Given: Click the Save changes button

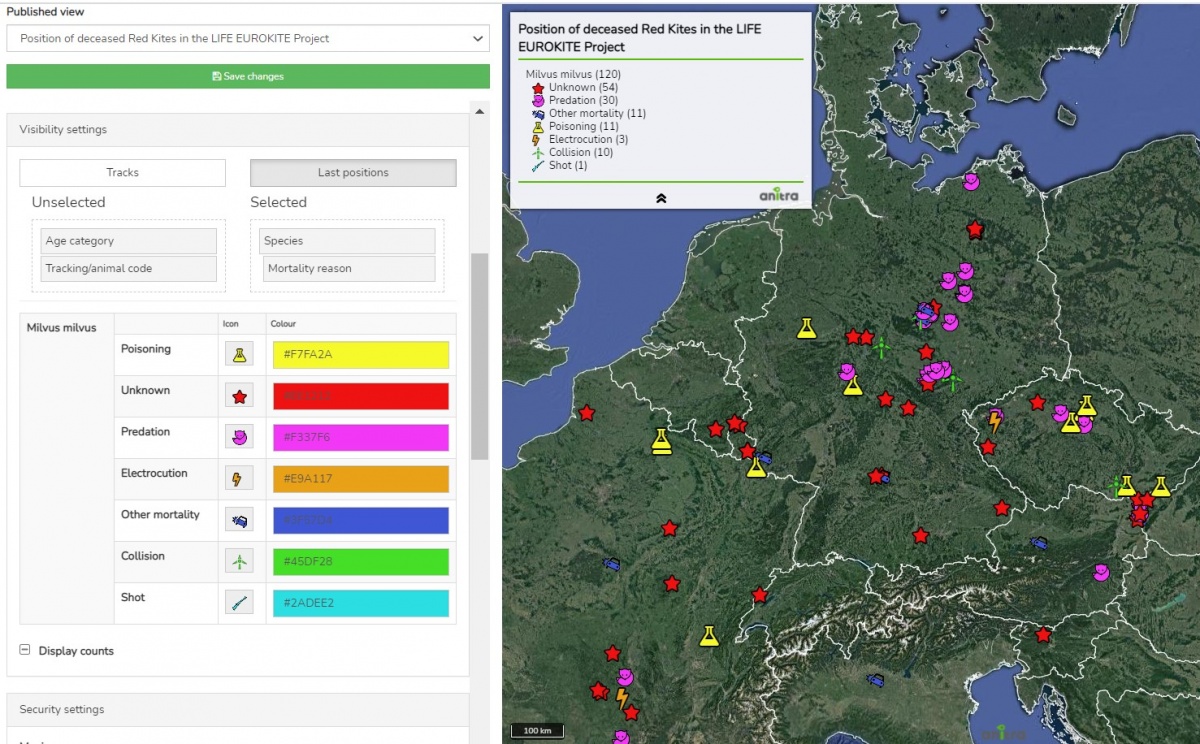Looking at the screenshot, I should point(248,76).
